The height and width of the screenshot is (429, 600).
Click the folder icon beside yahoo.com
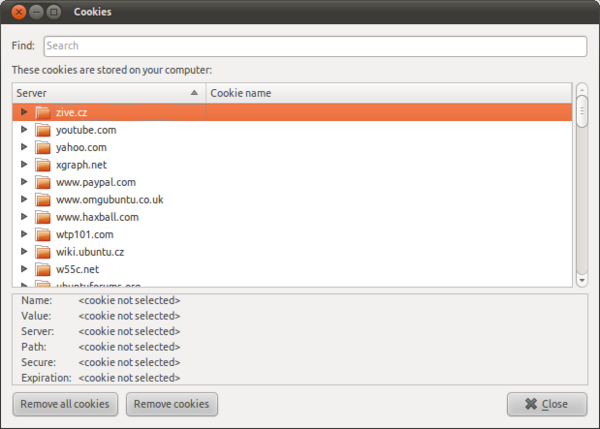[x=42, y=147]
